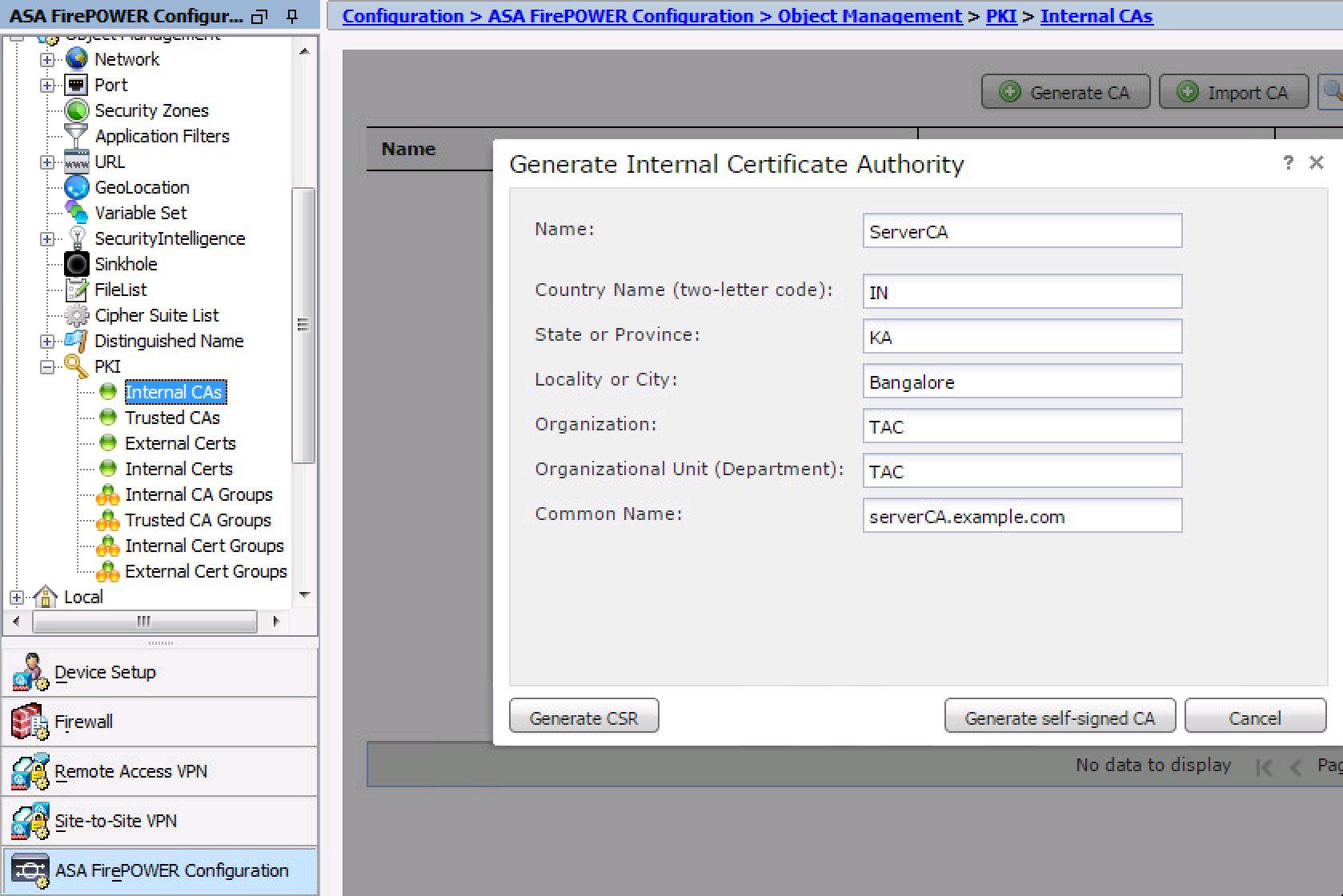
Task: Expand the URL tree node
Action: coord(47,162)
